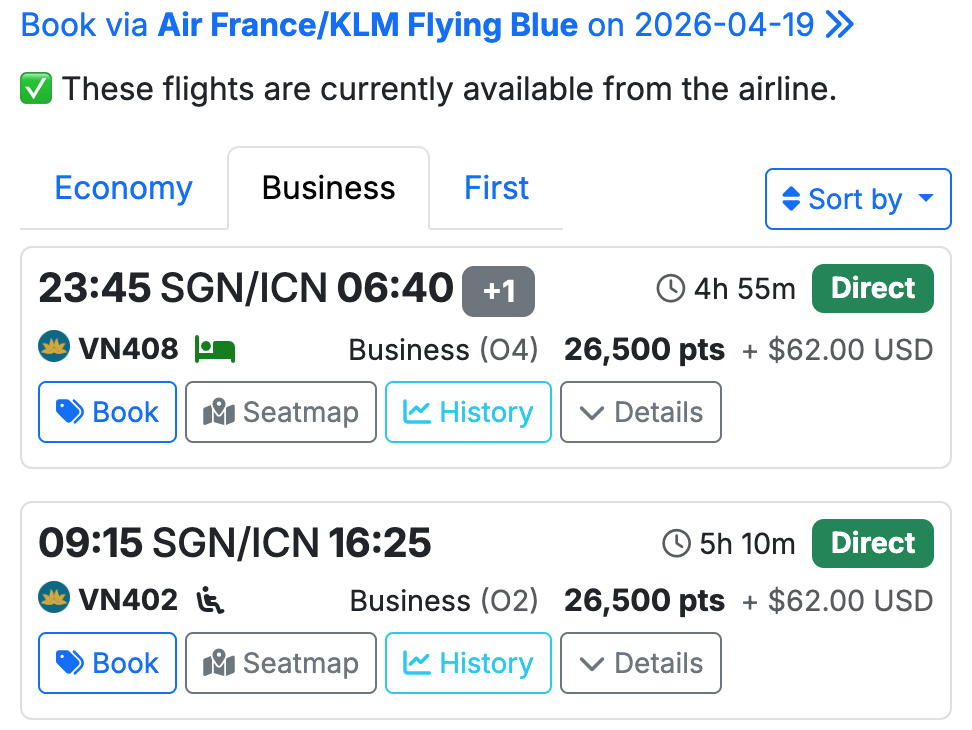This screenshot has width=972, height=730.
Task: Switch to the Economy tab
Action: click(123, 188)
